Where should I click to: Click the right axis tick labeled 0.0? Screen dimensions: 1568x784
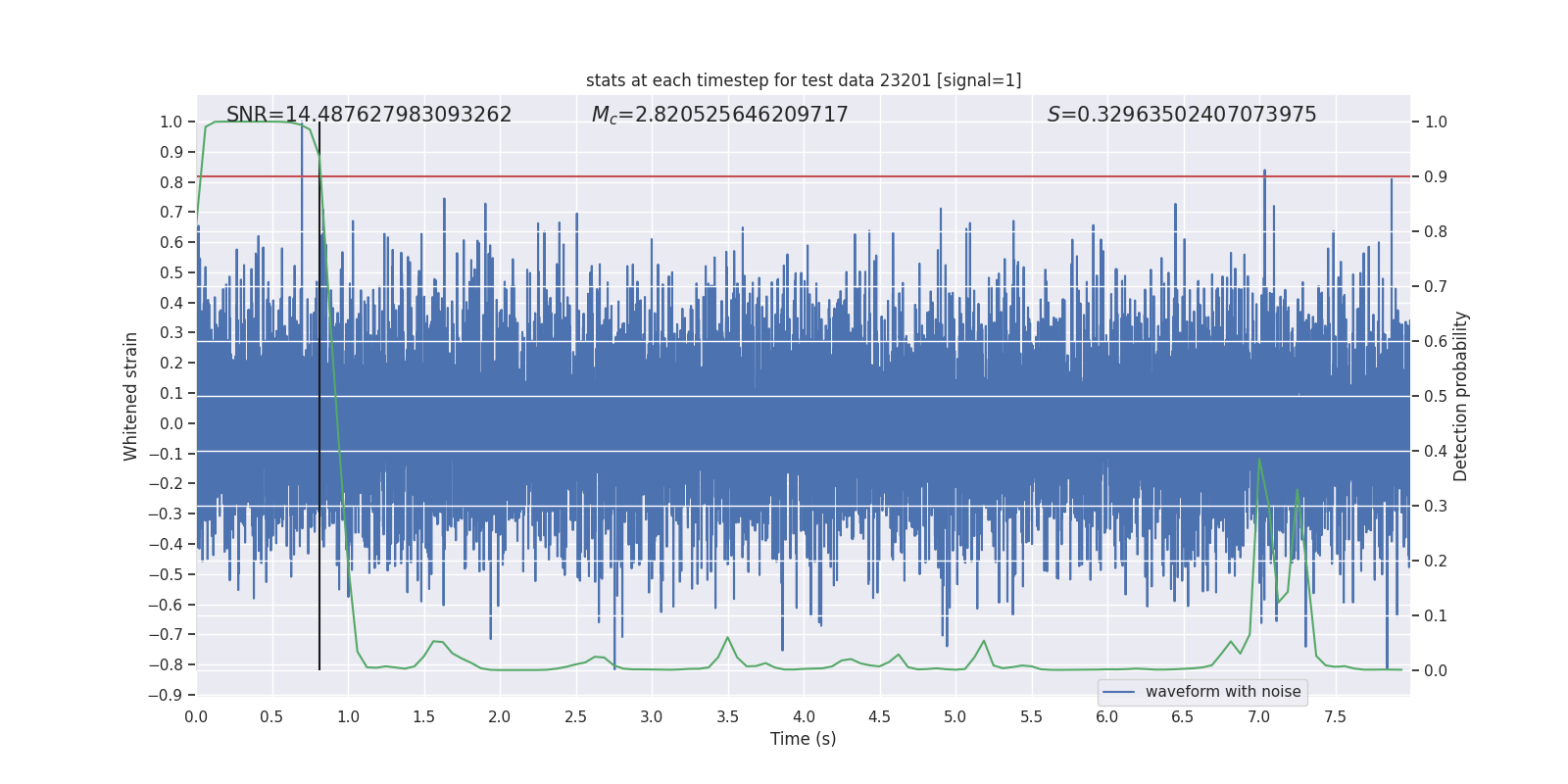(x=1436, y=671)
